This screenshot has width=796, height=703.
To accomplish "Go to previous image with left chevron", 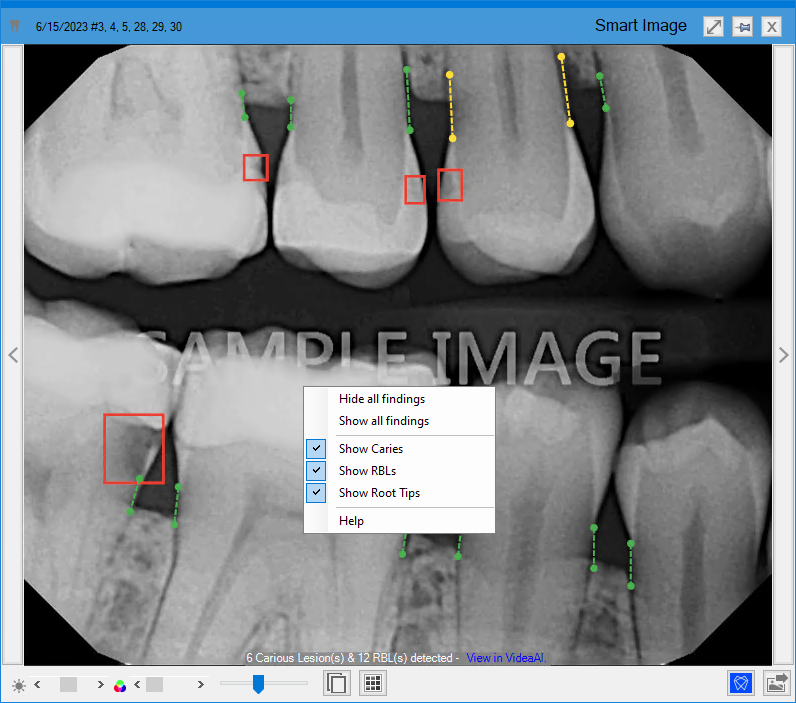I will pyautogui.click(x=12, y=355).
